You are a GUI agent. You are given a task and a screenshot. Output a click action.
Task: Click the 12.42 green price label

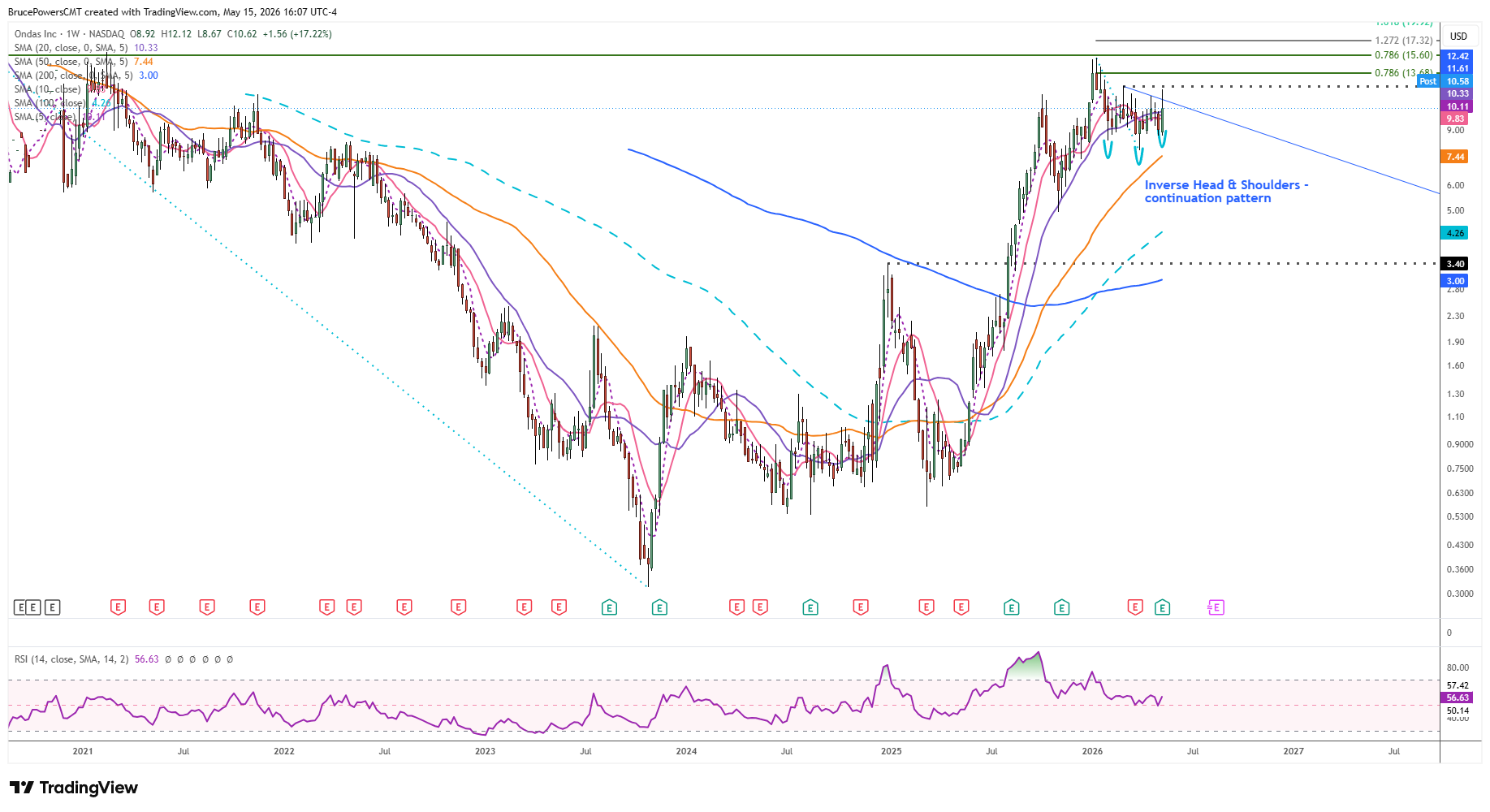point(1458,56)
